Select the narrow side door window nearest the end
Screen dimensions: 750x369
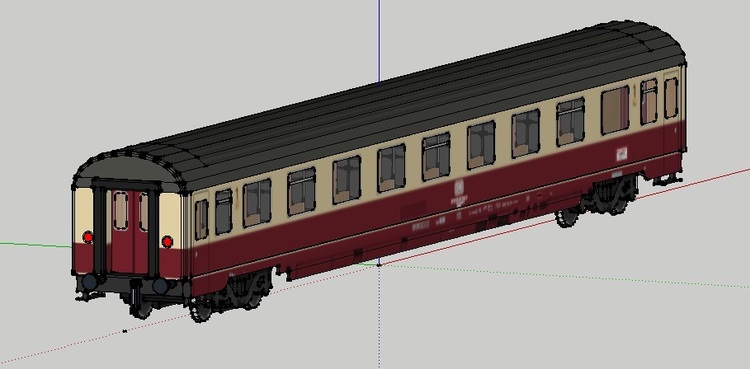coord(201,219)
